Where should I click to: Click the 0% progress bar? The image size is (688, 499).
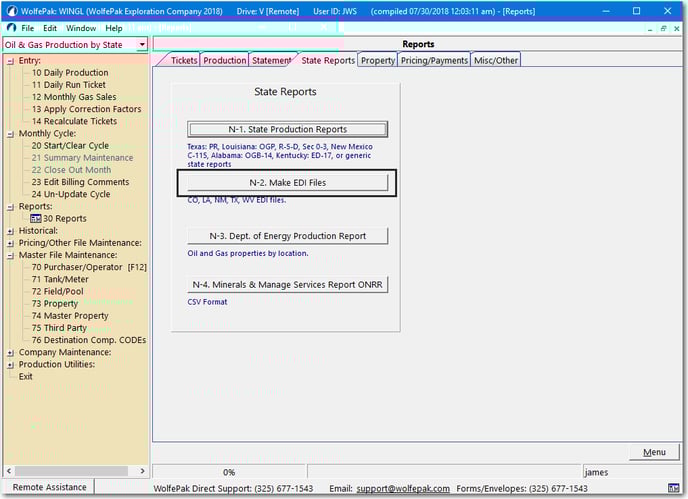[229, 472]
